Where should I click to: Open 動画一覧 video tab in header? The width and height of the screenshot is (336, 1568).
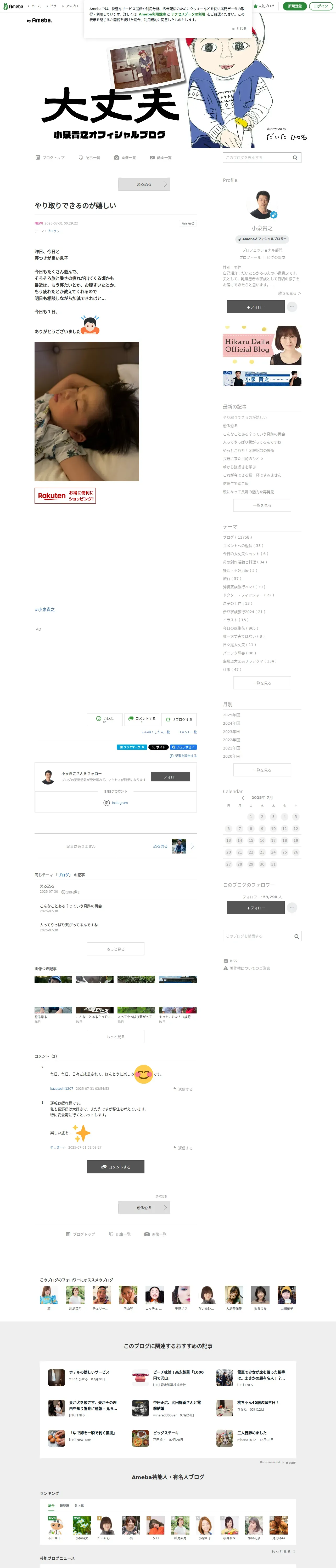(x=160, y=158)
